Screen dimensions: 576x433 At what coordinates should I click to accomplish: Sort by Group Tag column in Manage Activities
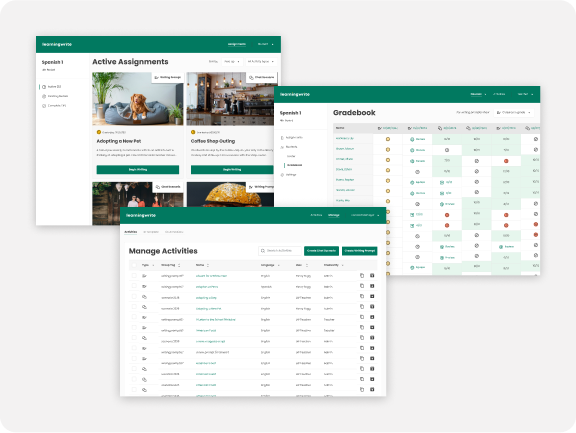coord(179,265)
